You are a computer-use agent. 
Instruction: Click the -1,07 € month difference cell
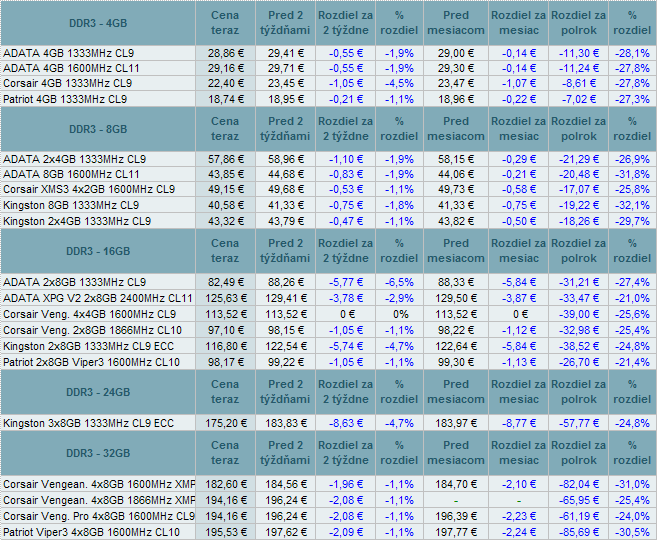tap(519, 83)
